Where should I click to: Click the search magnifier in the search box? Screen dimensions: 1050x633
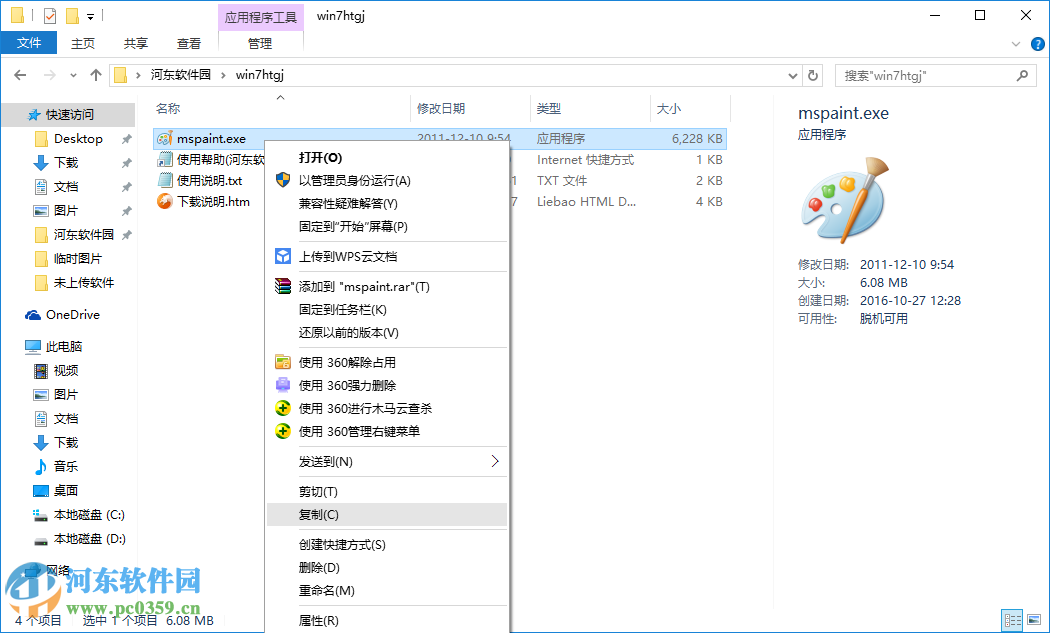[1022, 74]
